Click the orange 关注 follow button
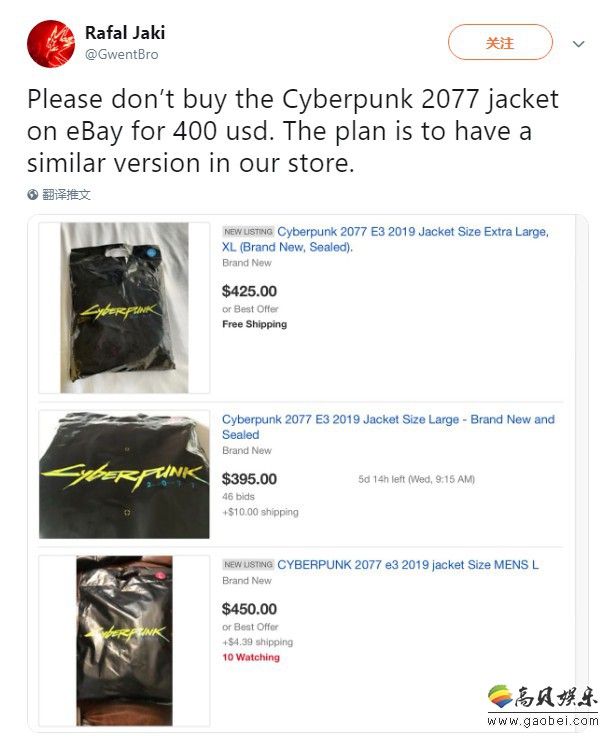Screen dimensions: 614x744 coord(500,42)
